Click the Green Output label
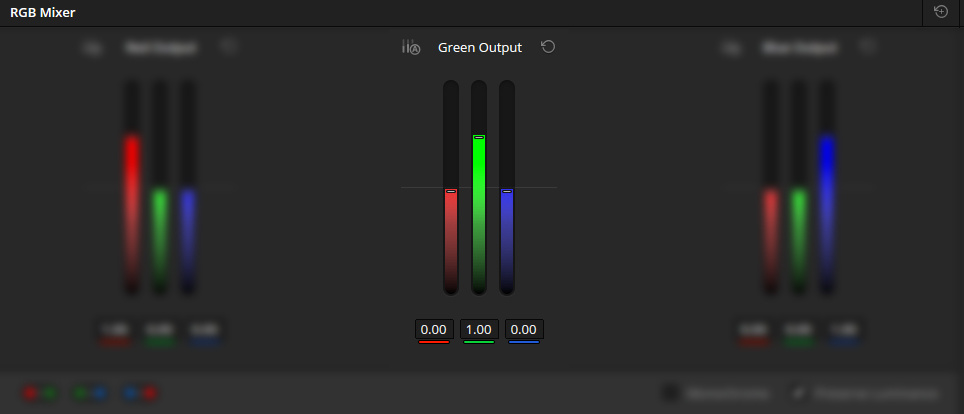Image resolution: width=964 pixels, height=414 pixels. [x=480, y=47]
